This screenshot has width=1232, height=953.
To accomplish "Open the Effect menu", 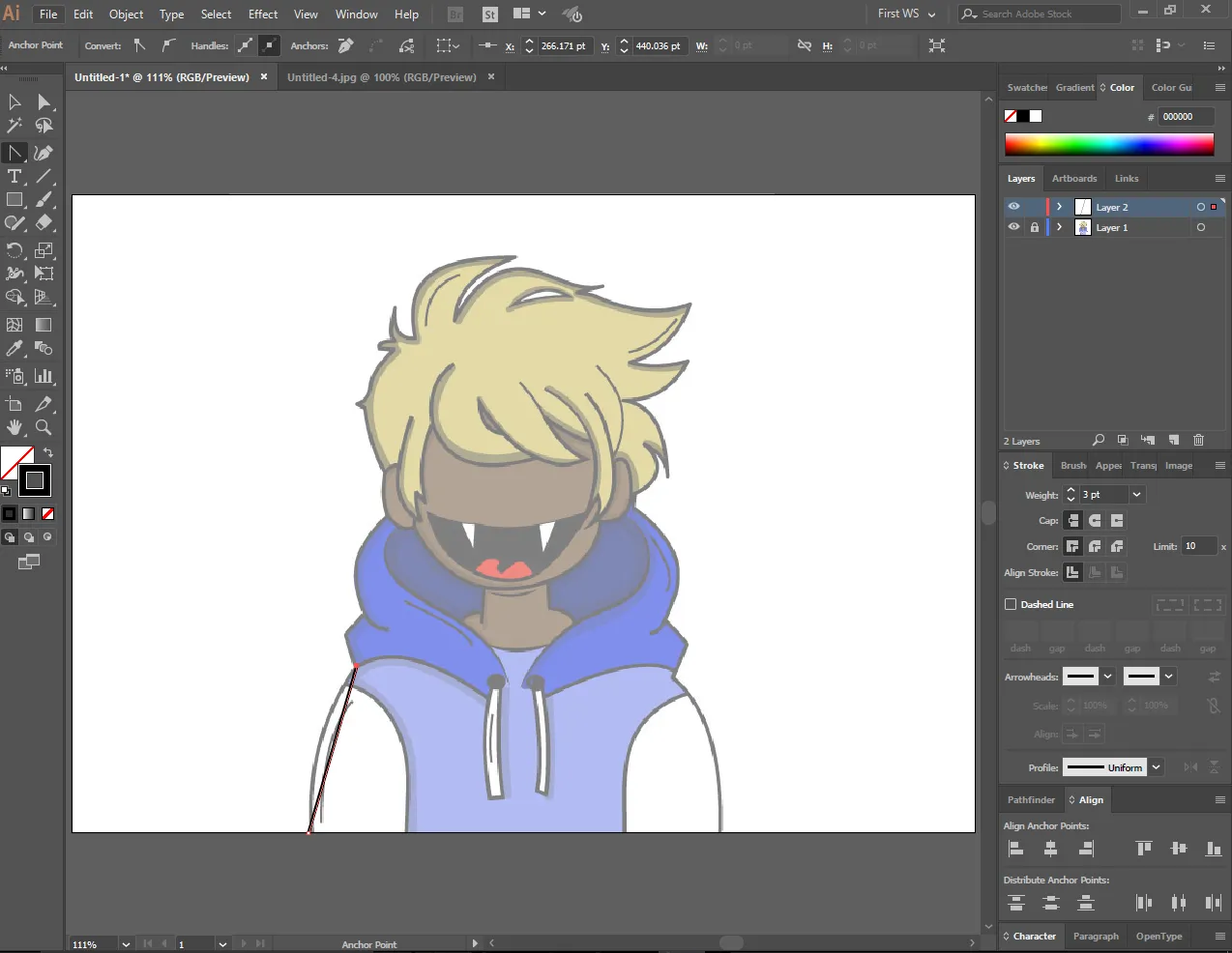I will pos(263,14).
